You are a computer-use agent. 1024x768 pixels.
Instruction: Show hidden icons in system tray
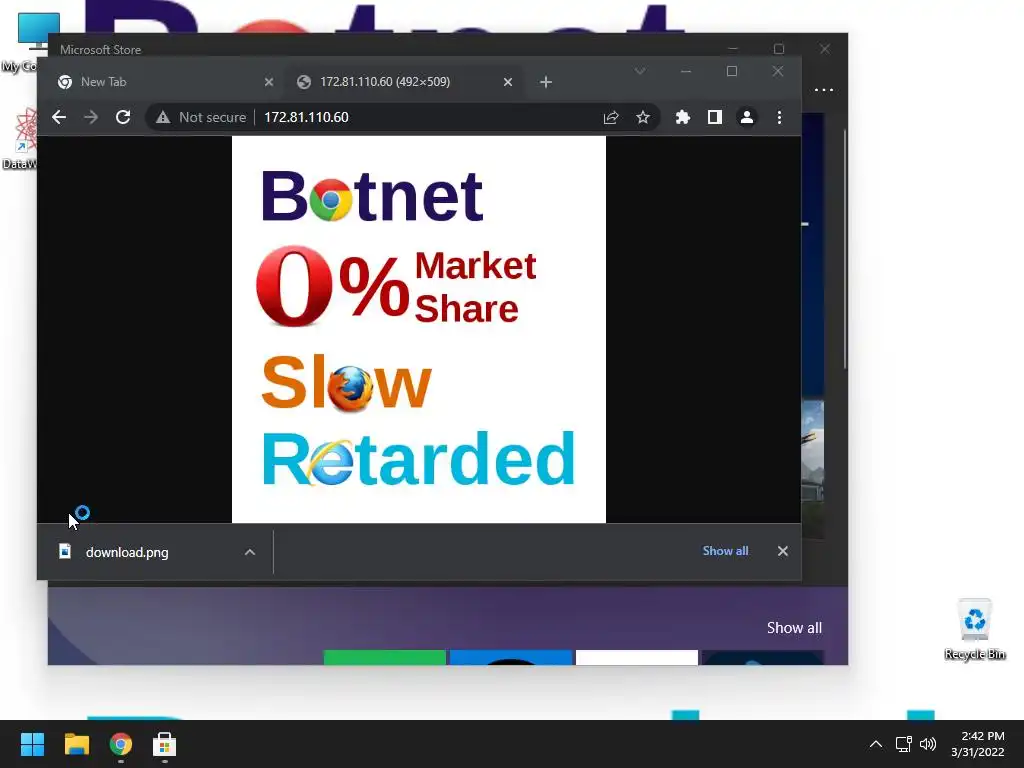point(876,744)
